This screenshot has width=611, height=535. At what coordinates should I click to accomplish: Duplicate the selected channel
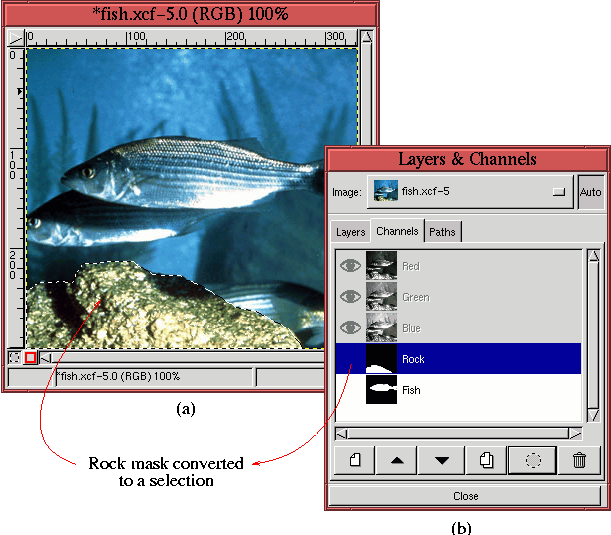click(x=487, y=460)
